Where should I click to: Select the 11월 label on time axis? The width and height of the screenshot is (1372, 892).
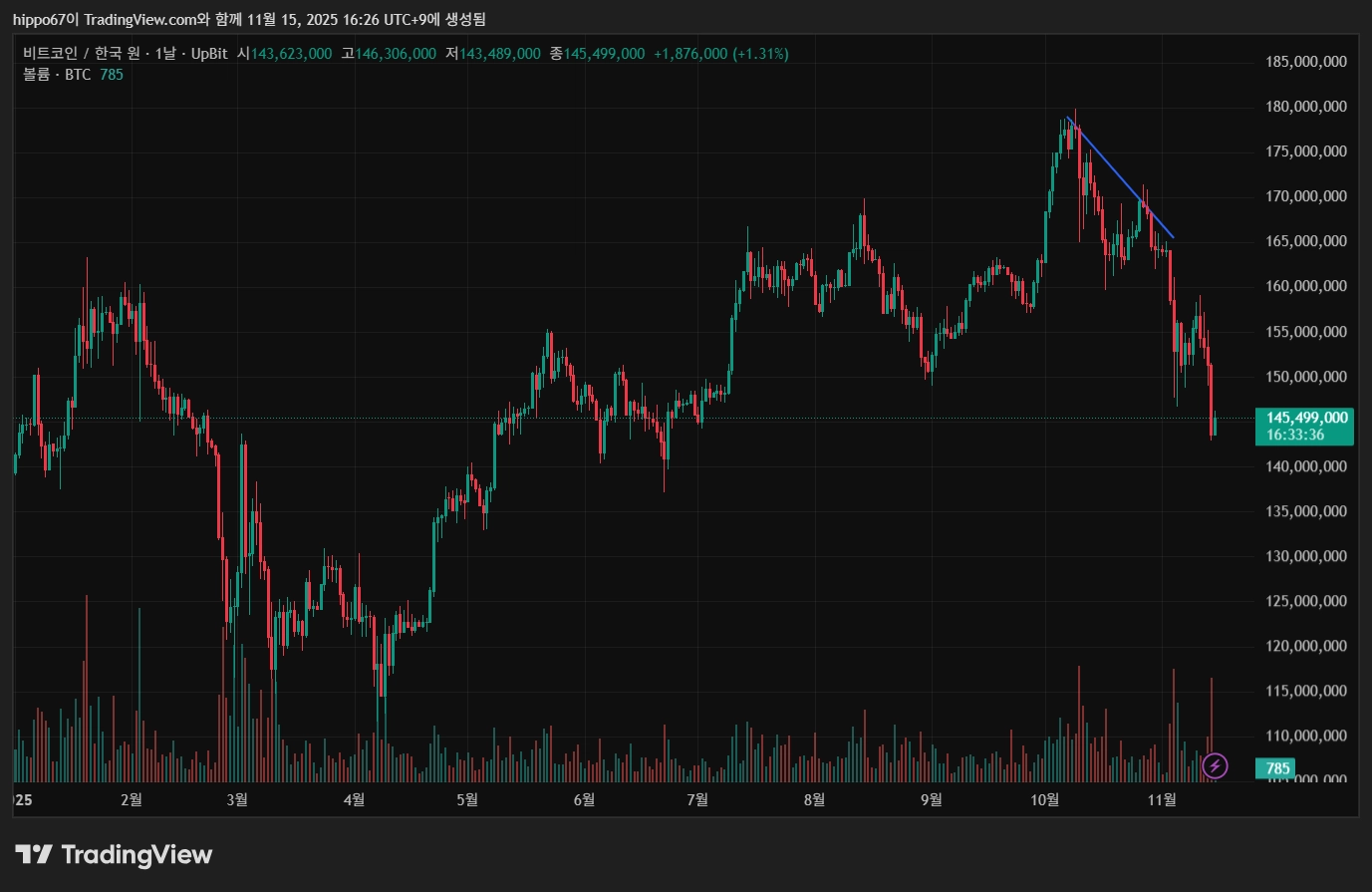[x=1162, y=799]
